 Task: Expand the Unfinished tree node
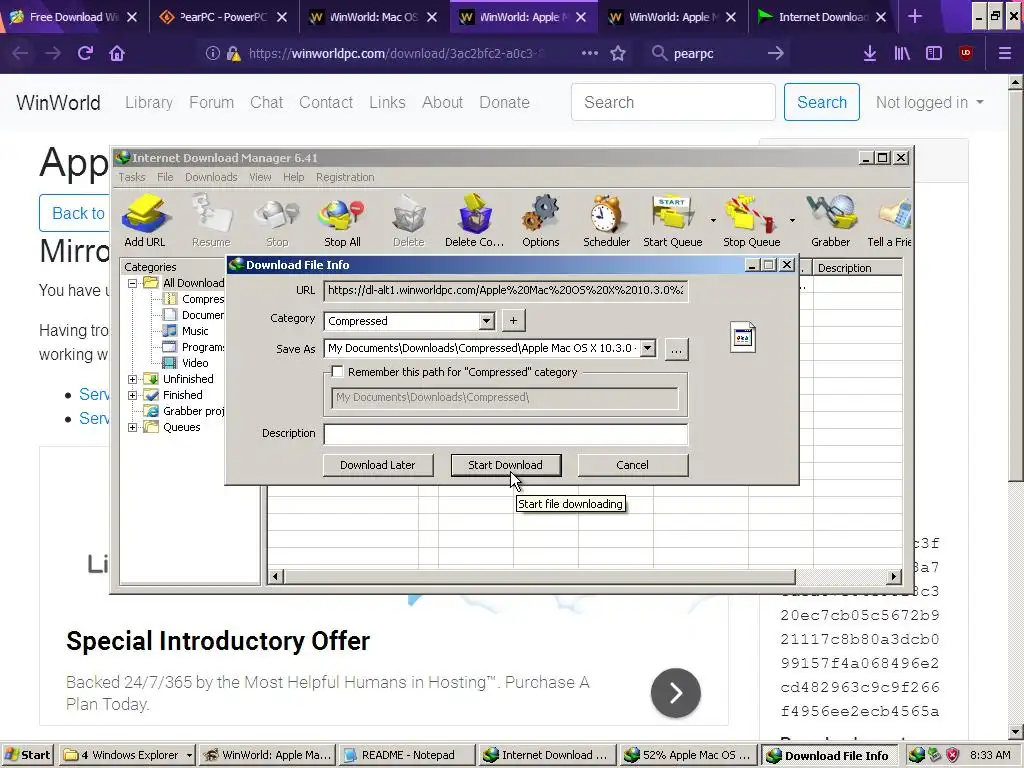[x=132, y=379]
